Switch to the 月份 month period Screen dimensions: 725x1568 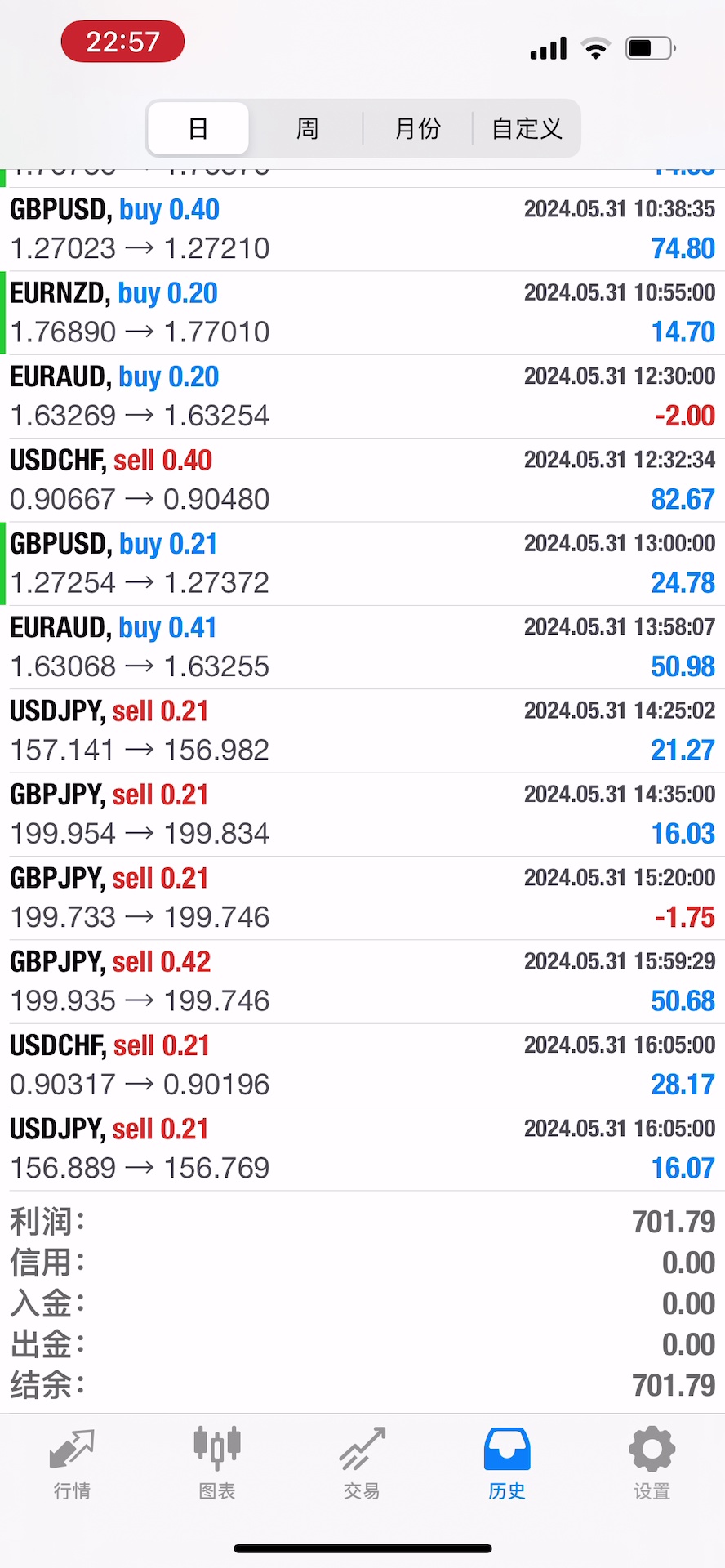(417, 128)
